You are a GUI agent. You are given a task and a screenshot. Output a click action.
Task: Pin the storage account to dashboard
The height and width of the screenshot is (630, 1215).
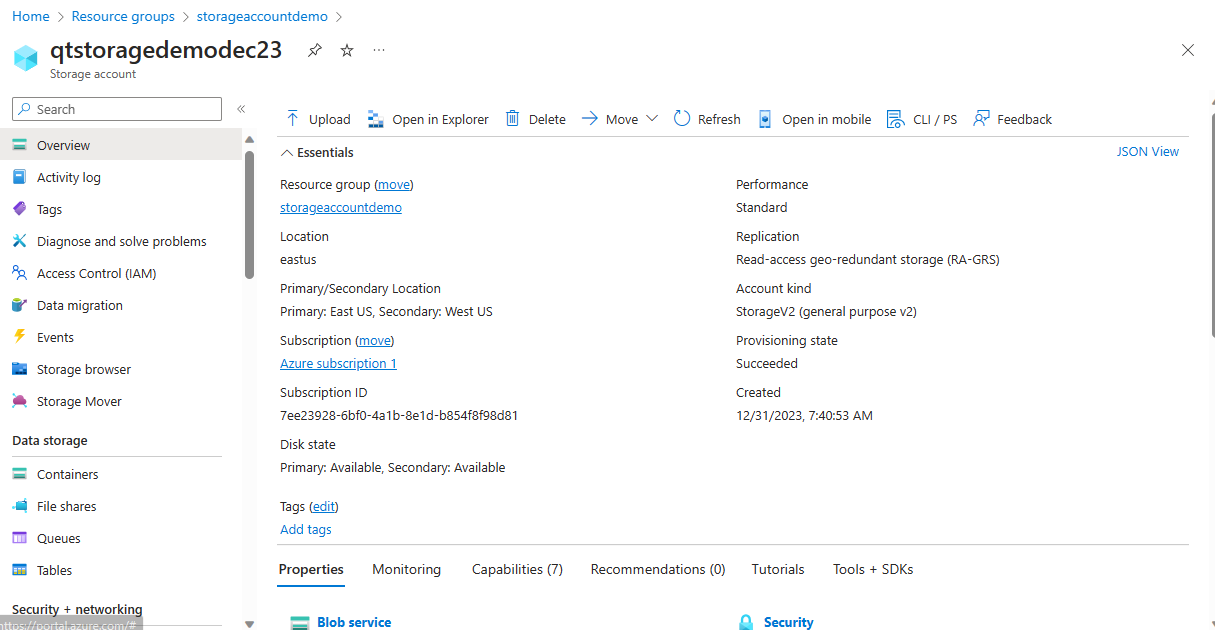coord(315,50)
